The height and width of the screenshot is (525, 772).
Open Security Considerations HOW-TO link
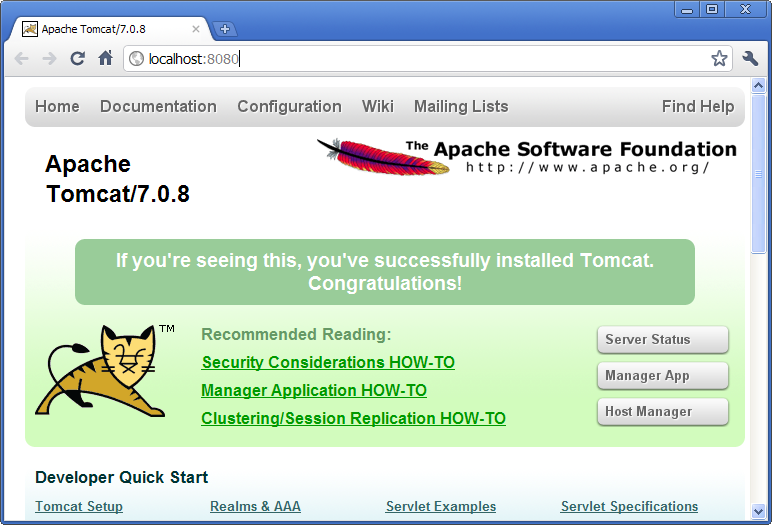click(x=328, y=362)
